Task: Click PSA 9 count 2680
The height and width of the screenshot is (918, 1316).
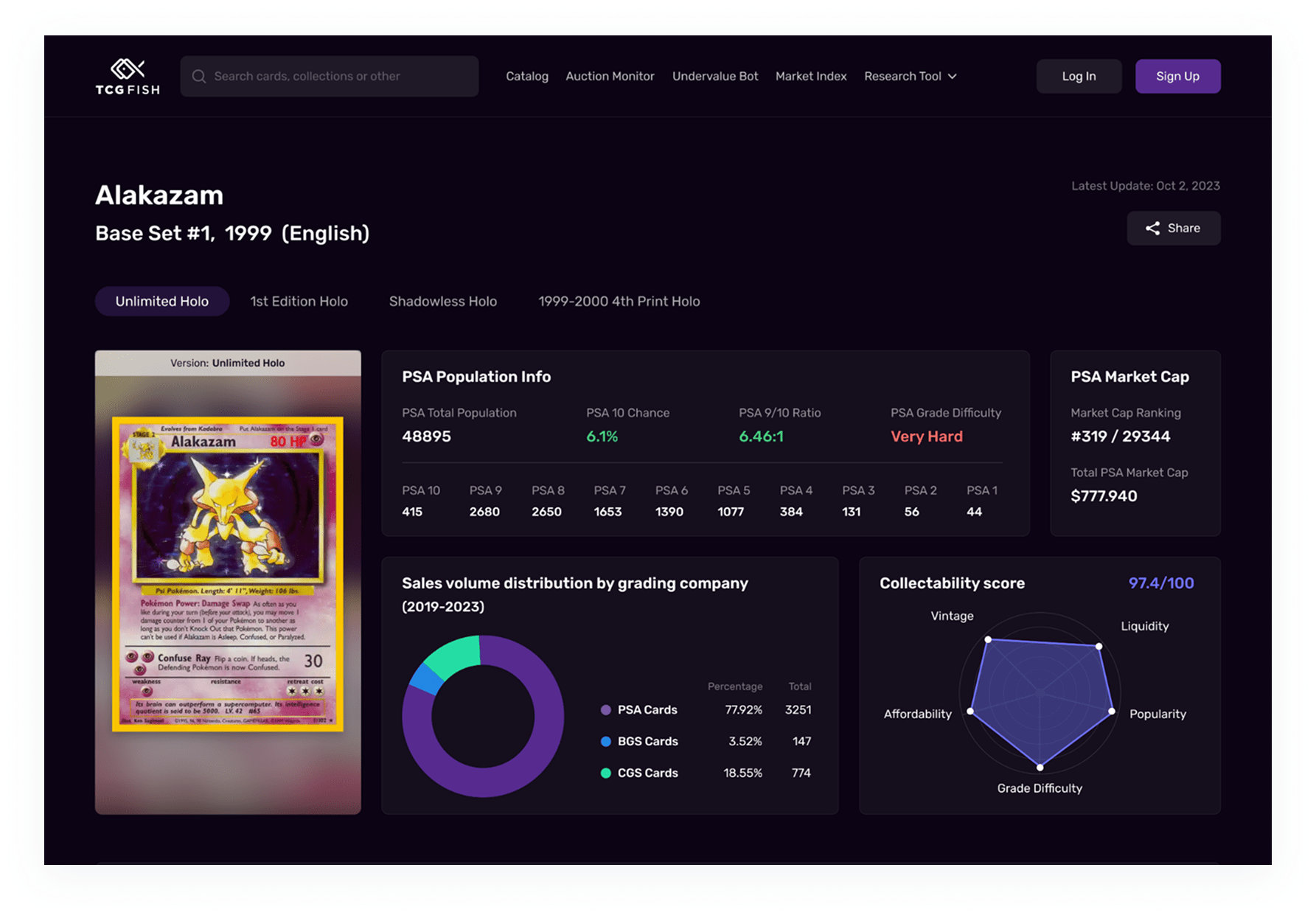Action: (484, 512)
